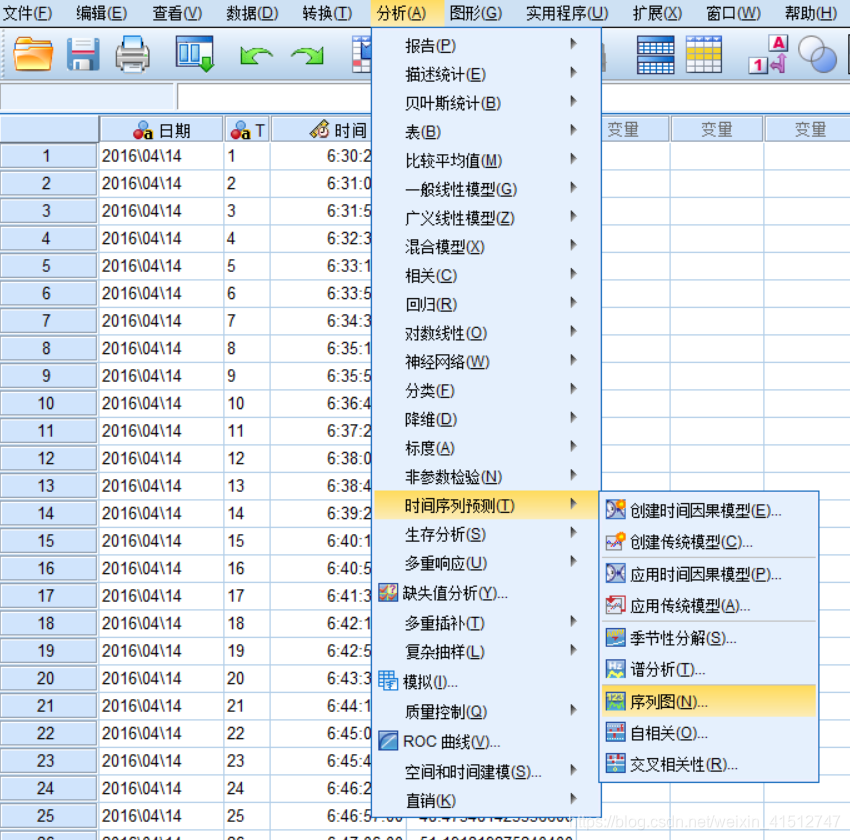Open 扩展(X) menu
Image resolution: width=850 pixels, height=840 pixels.
click(657, 12)
